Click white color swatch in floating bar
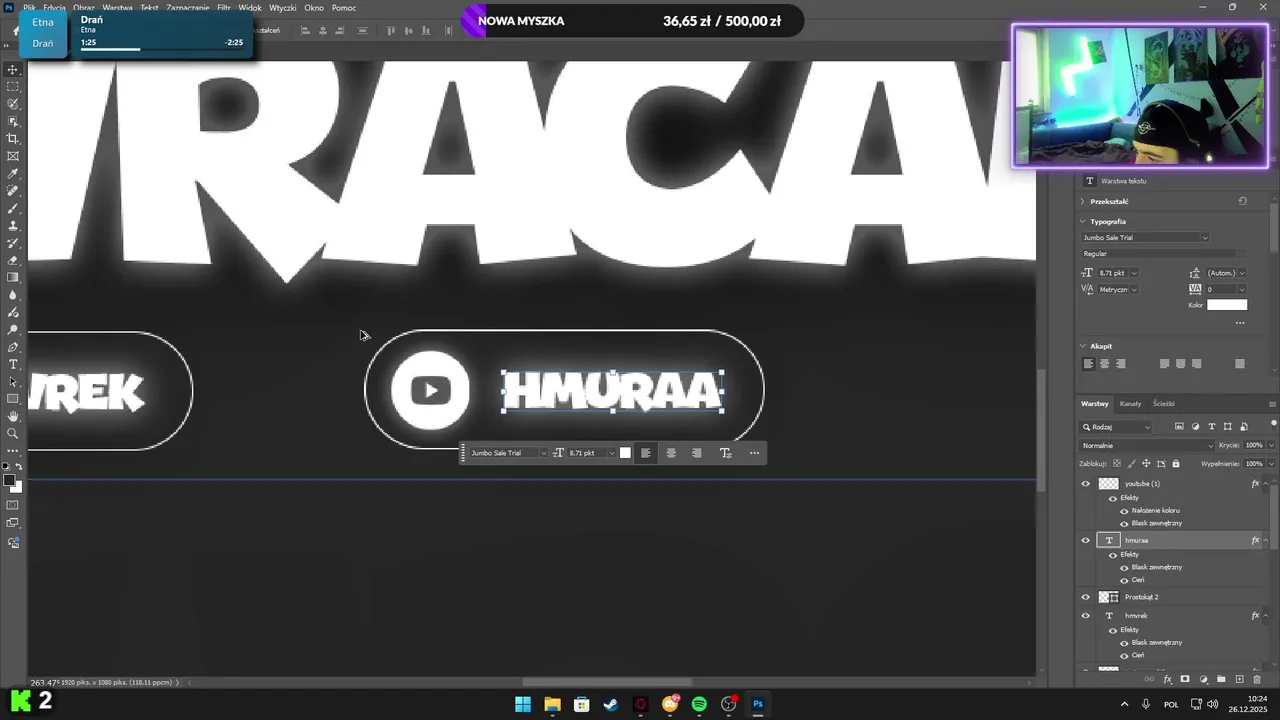Viewport: 1280px width, 720px height. [625, 453]
